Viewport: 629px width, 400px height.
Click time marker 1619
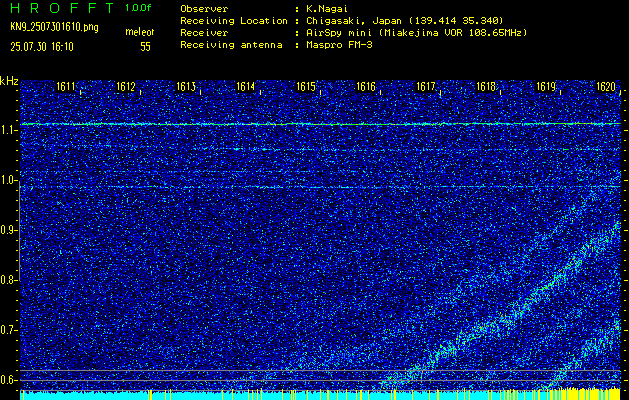click(546, 87)
